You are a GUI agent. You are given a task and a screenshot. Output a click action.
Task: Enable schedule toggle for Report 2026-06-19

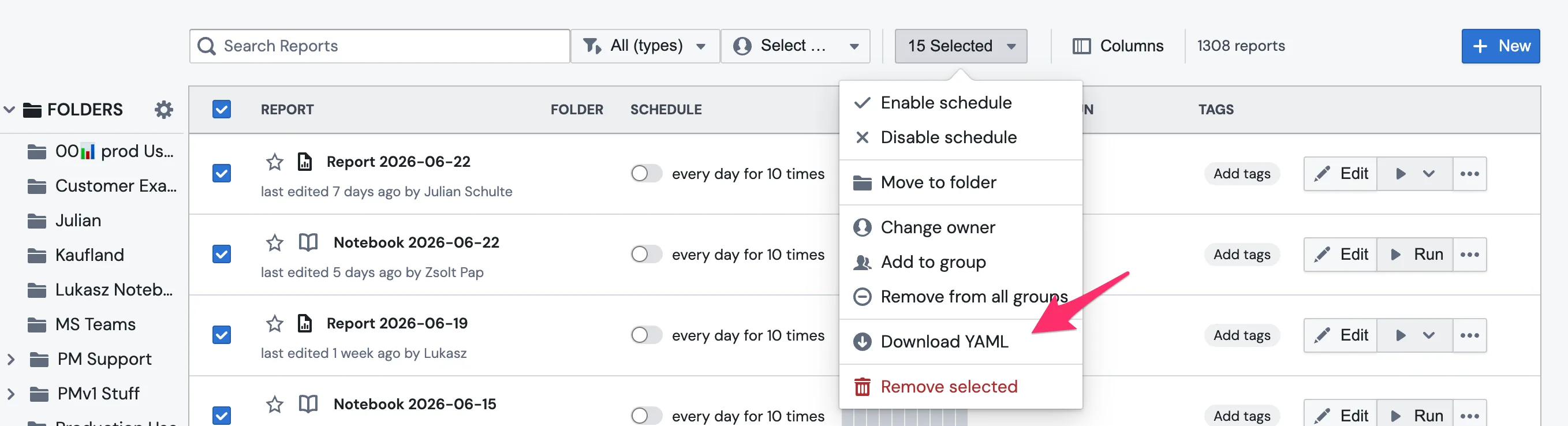(x=647, y=335)
